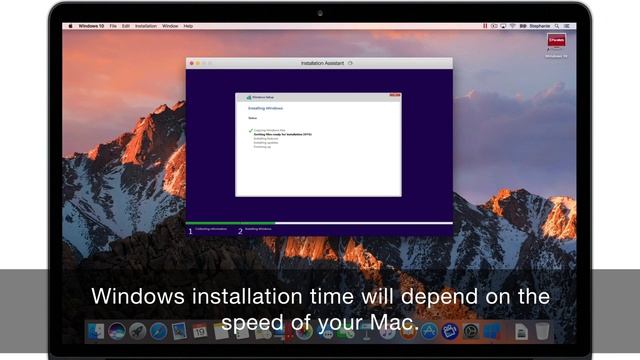The width and height of the screenshot is (640, 360).
Task: Click the Wi-Fi status icon
Action: pyautogui.click(x=513, y=26)
